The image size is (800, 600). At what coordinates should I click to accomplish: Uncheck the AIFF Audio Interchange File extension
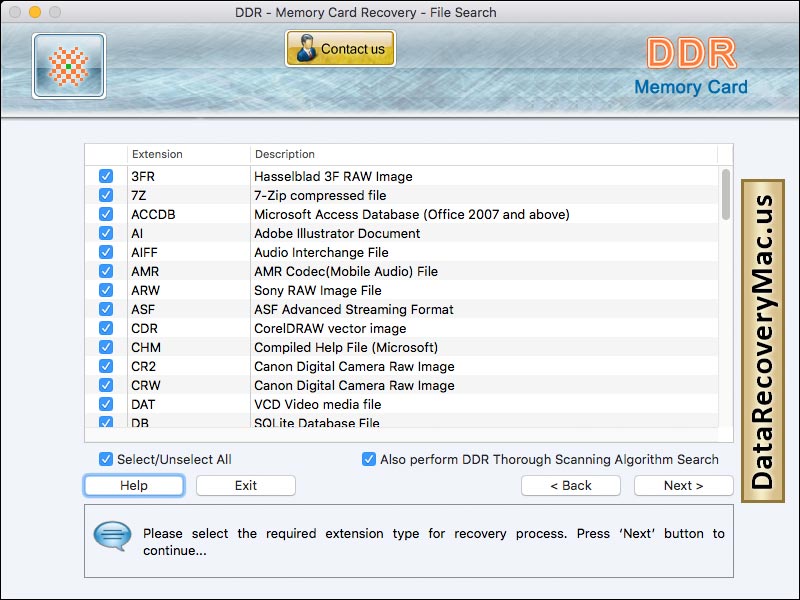[x=105, y=252]
